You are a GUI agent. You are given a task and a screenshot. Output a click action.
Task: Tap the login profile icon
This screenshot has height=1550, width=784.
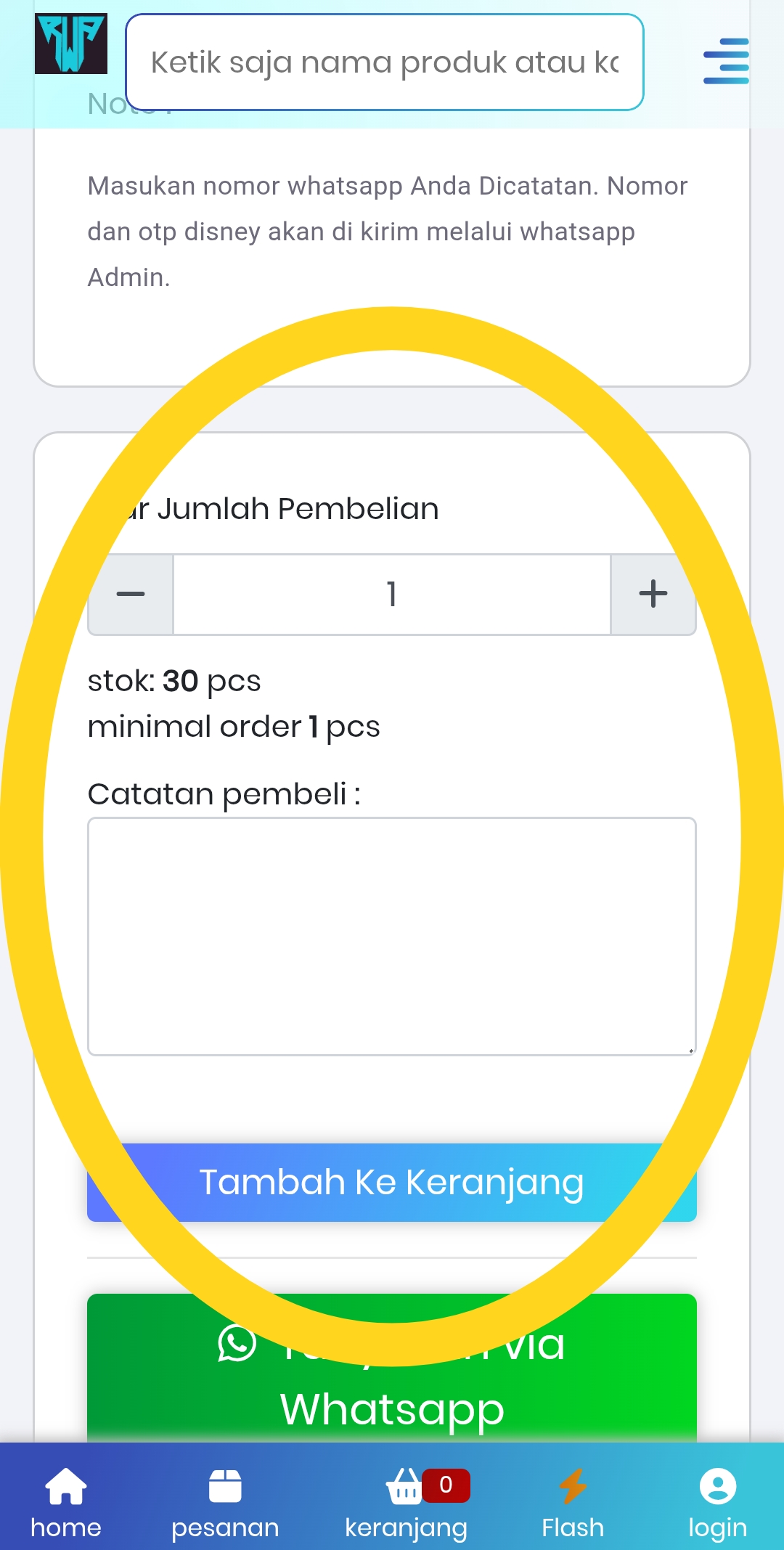[718, 1485]
